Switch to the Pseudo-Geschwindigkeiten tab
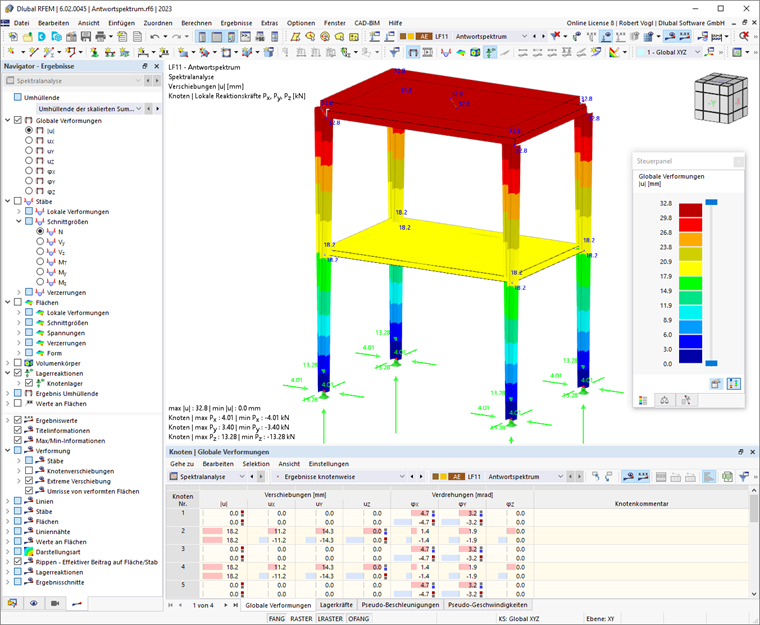 [x=488, y=605]
